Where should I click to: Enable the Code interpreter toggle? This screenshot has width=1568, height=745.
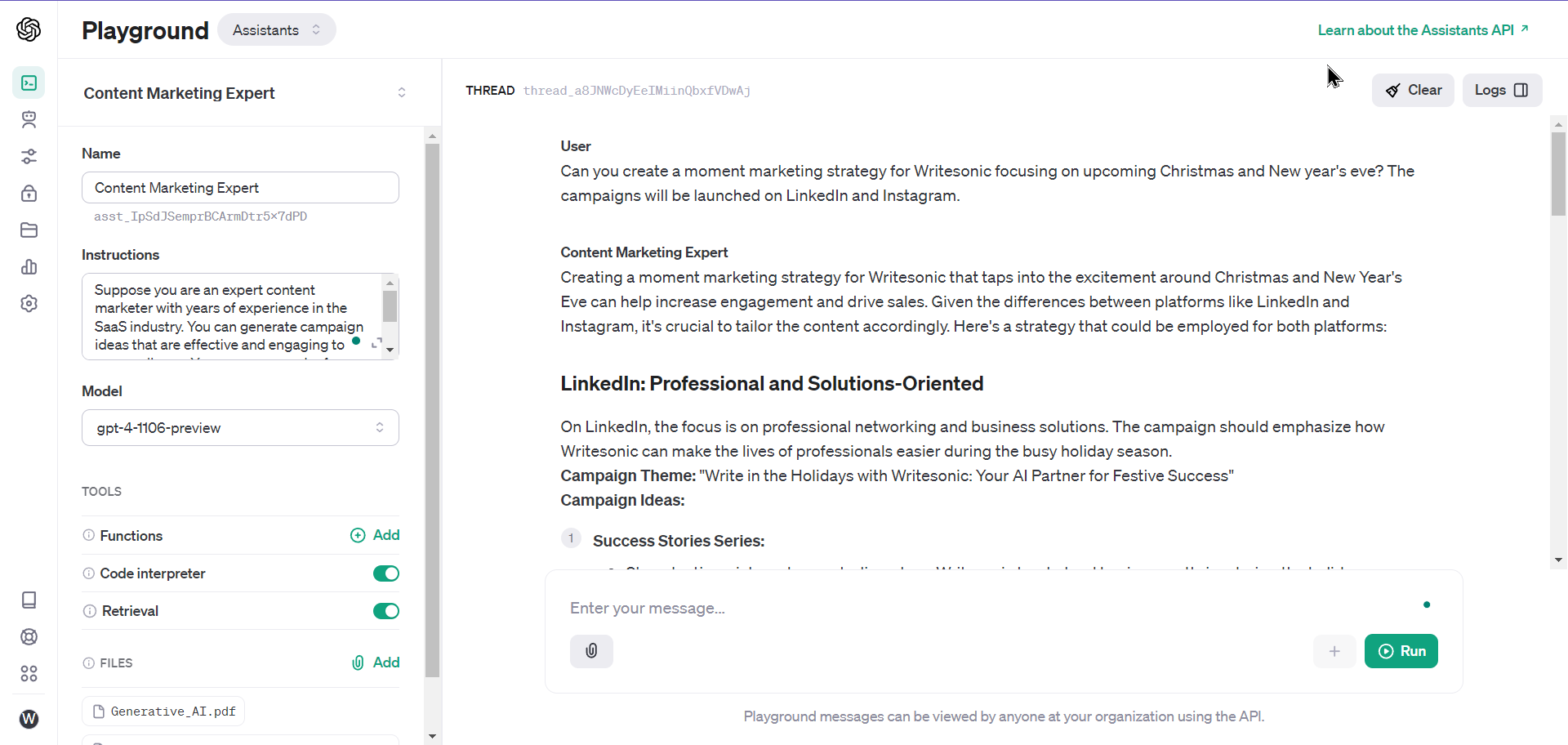385,573
